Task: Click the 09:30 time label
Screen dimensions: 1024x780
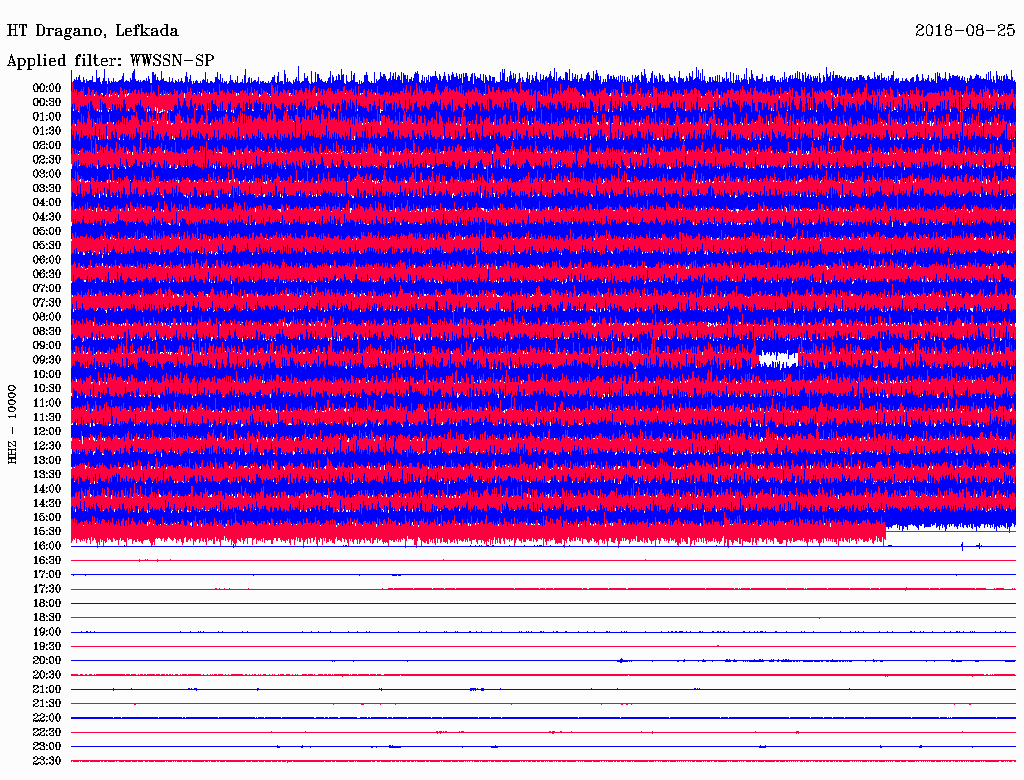Action: click(47, 360)
